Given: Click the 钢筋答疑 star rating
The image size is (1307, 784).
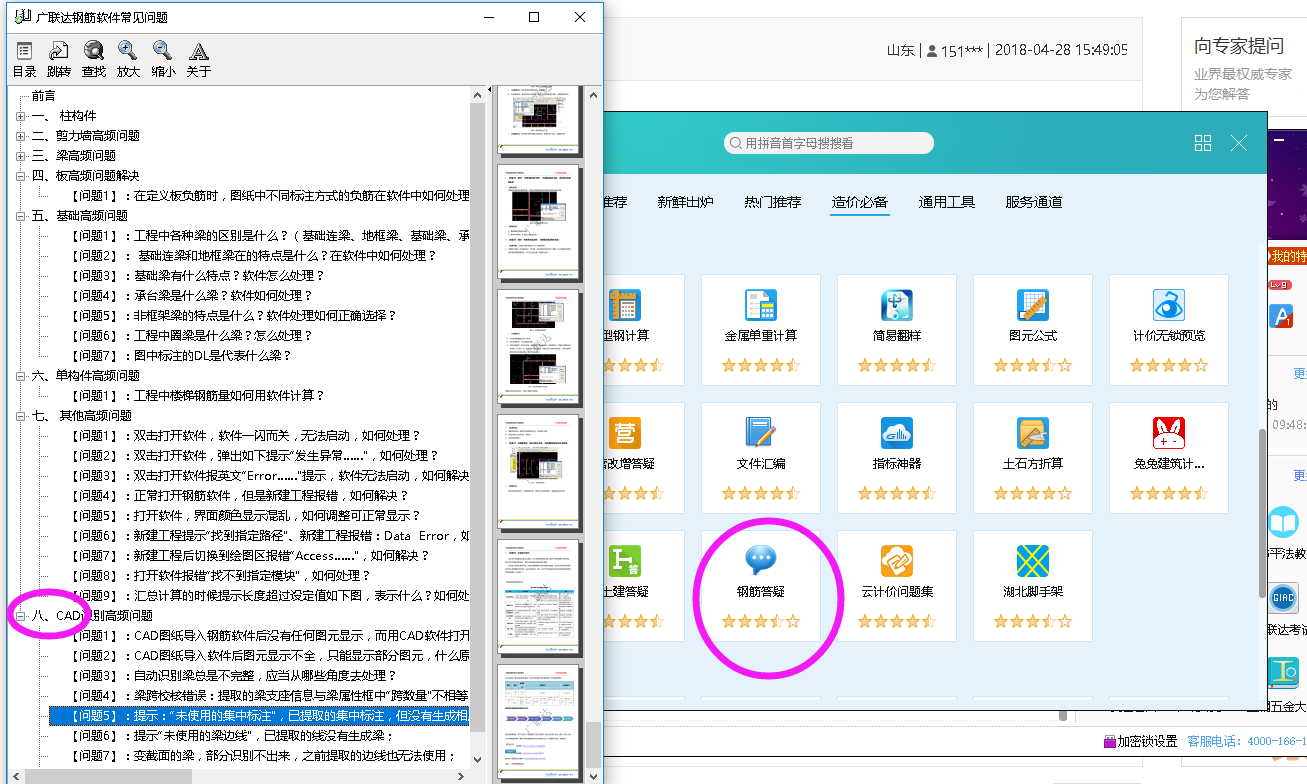Looking at the screenshot, I should point(761,621).
